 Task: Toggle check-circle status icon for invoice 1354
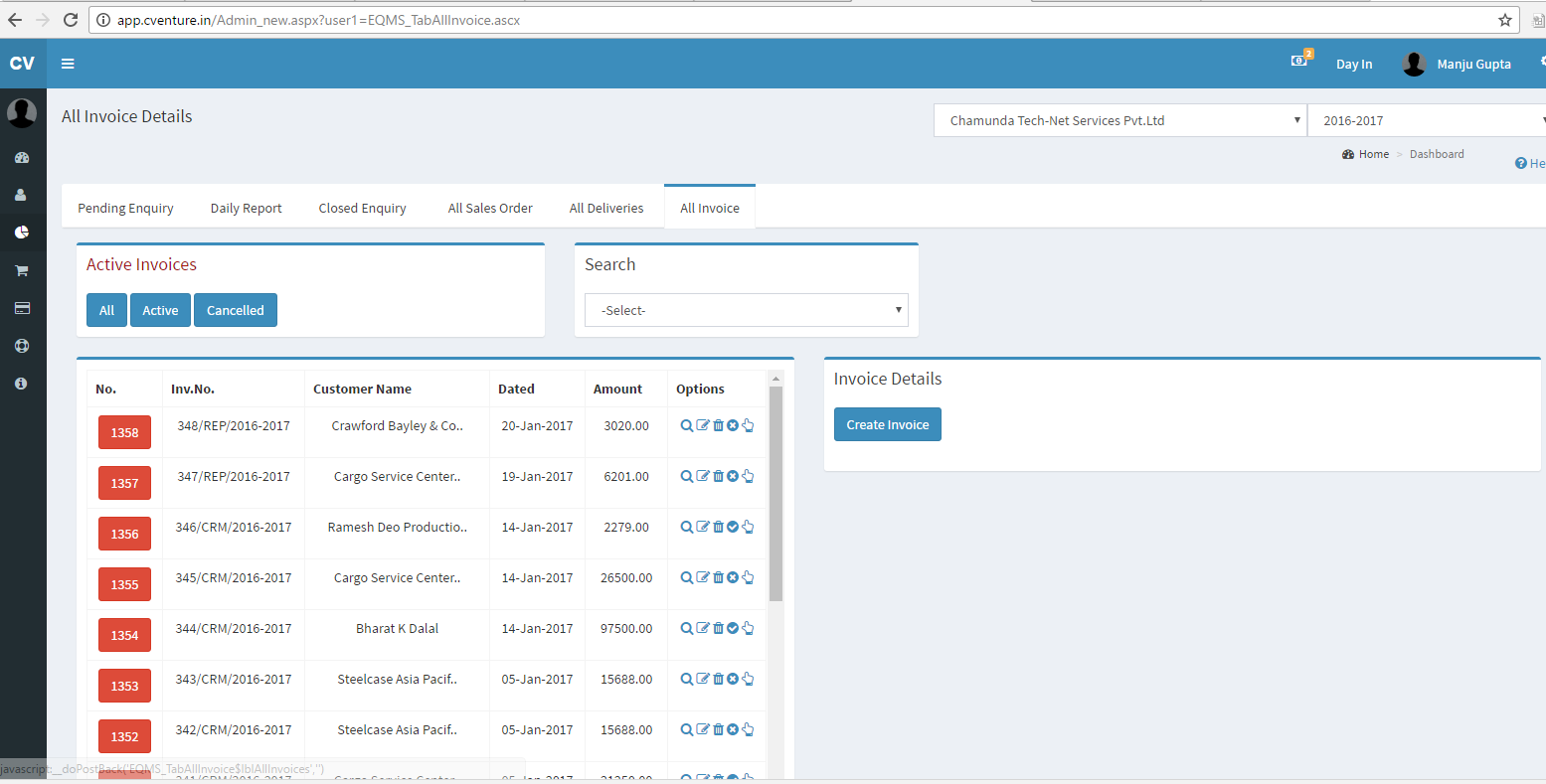pyautogui.click(x=733, y=628)
